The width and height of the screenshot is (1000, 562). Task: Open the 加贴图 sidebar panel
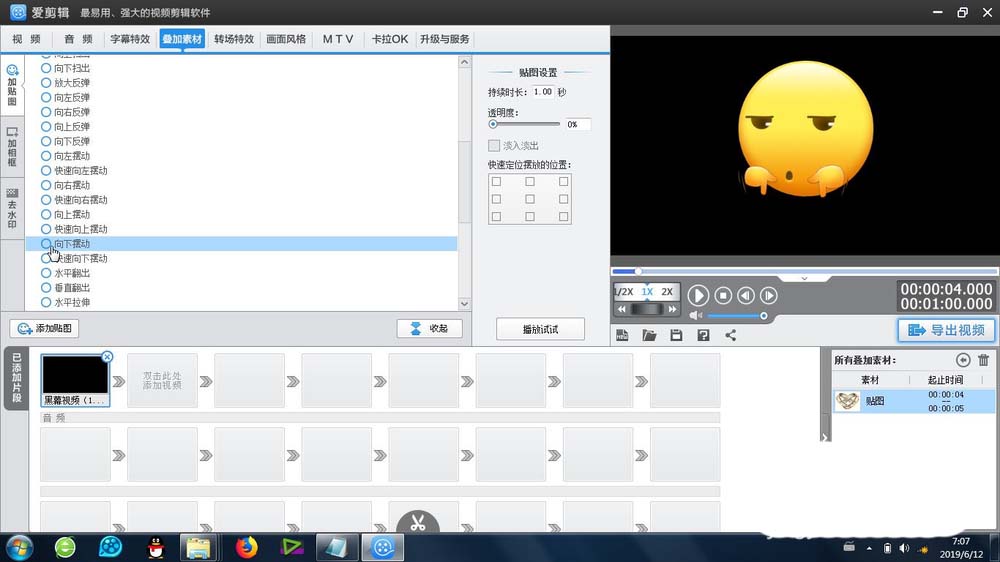pyautogui.click(x=12, y=85)
